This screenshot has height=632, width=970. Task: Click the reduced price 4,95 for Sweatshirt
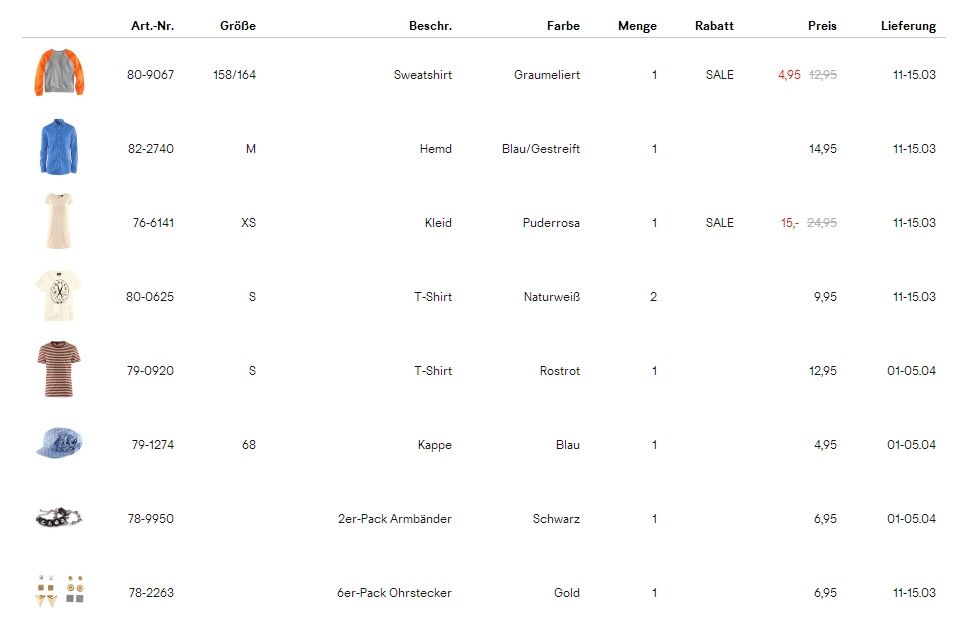tap(789, 75)
